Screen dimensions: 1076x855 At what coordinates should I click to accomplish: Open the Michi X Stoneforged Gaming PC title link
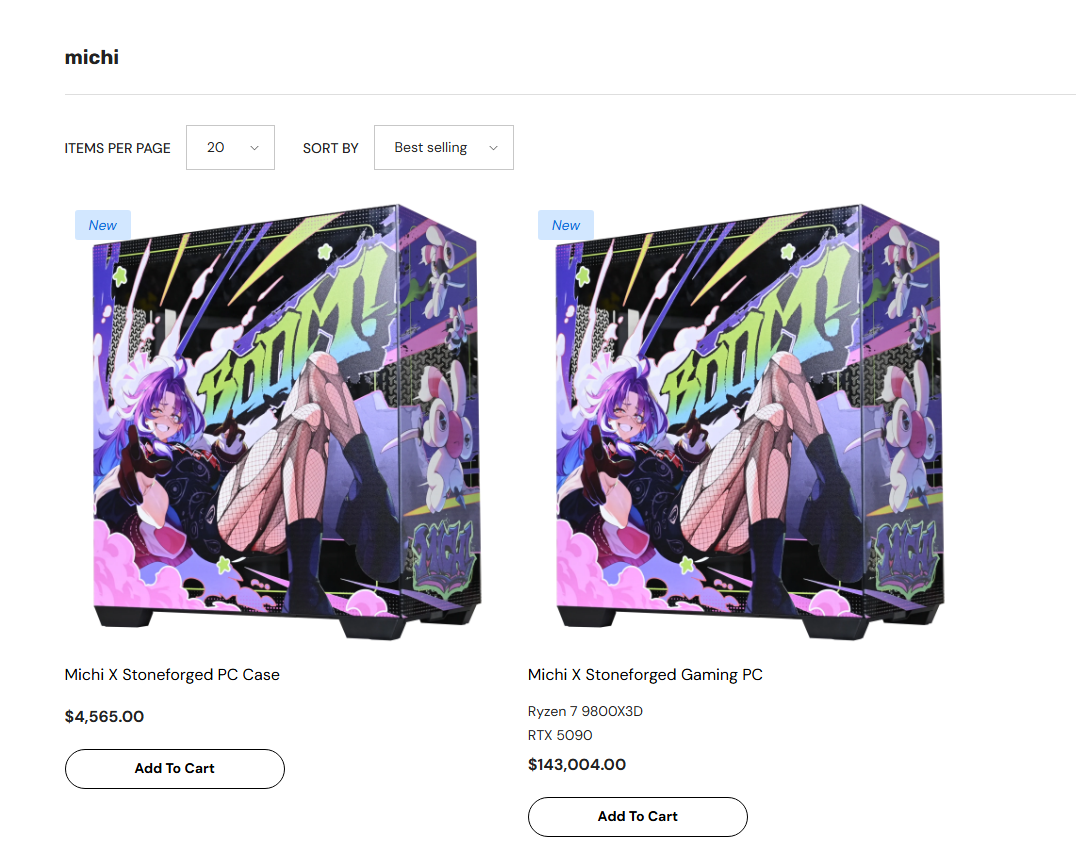(645, 675)
